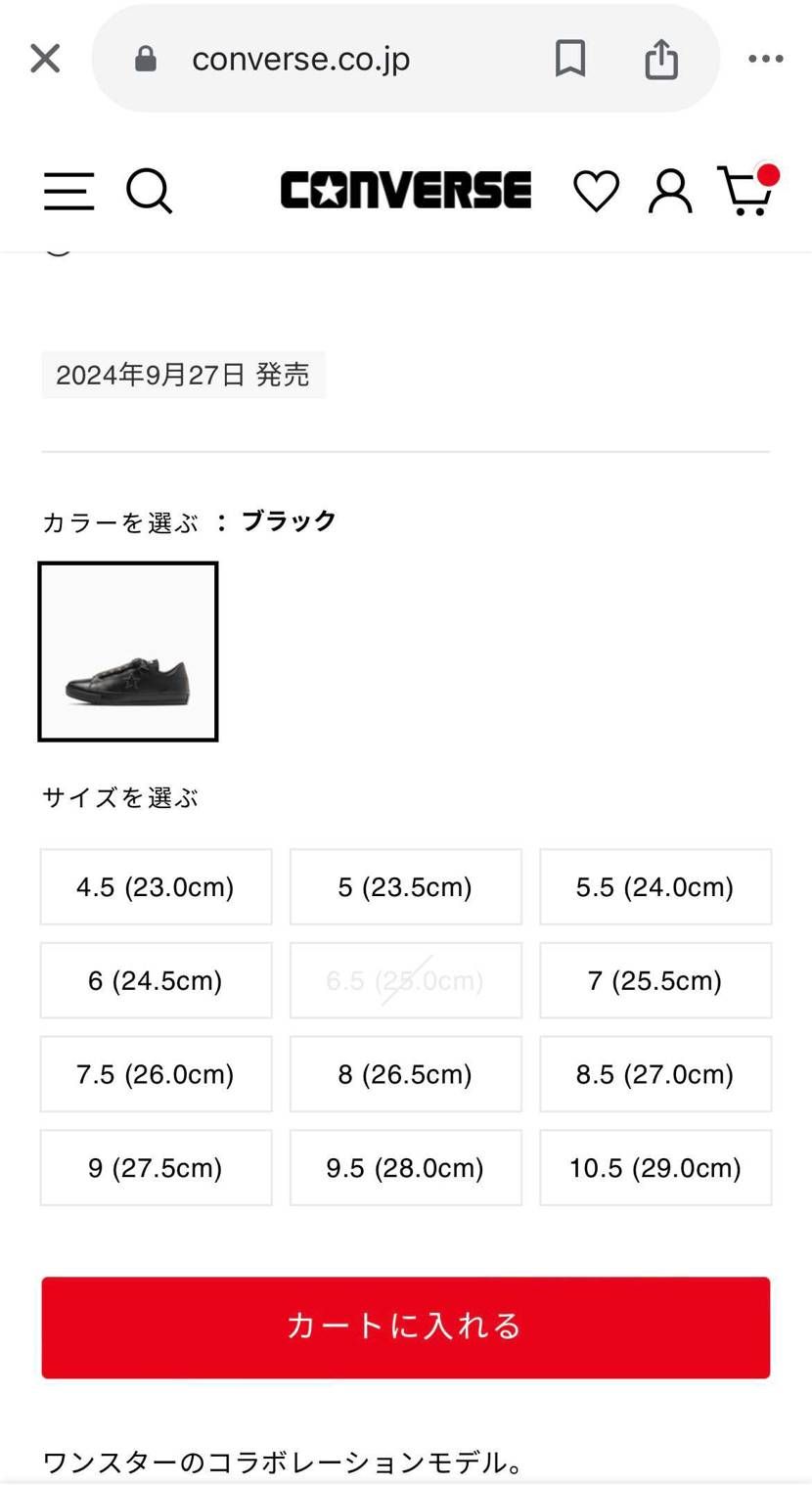812x1485 pixels.
Task: Select size 10.5 (29.0cm)
Action: click(x=655, y=1167)
